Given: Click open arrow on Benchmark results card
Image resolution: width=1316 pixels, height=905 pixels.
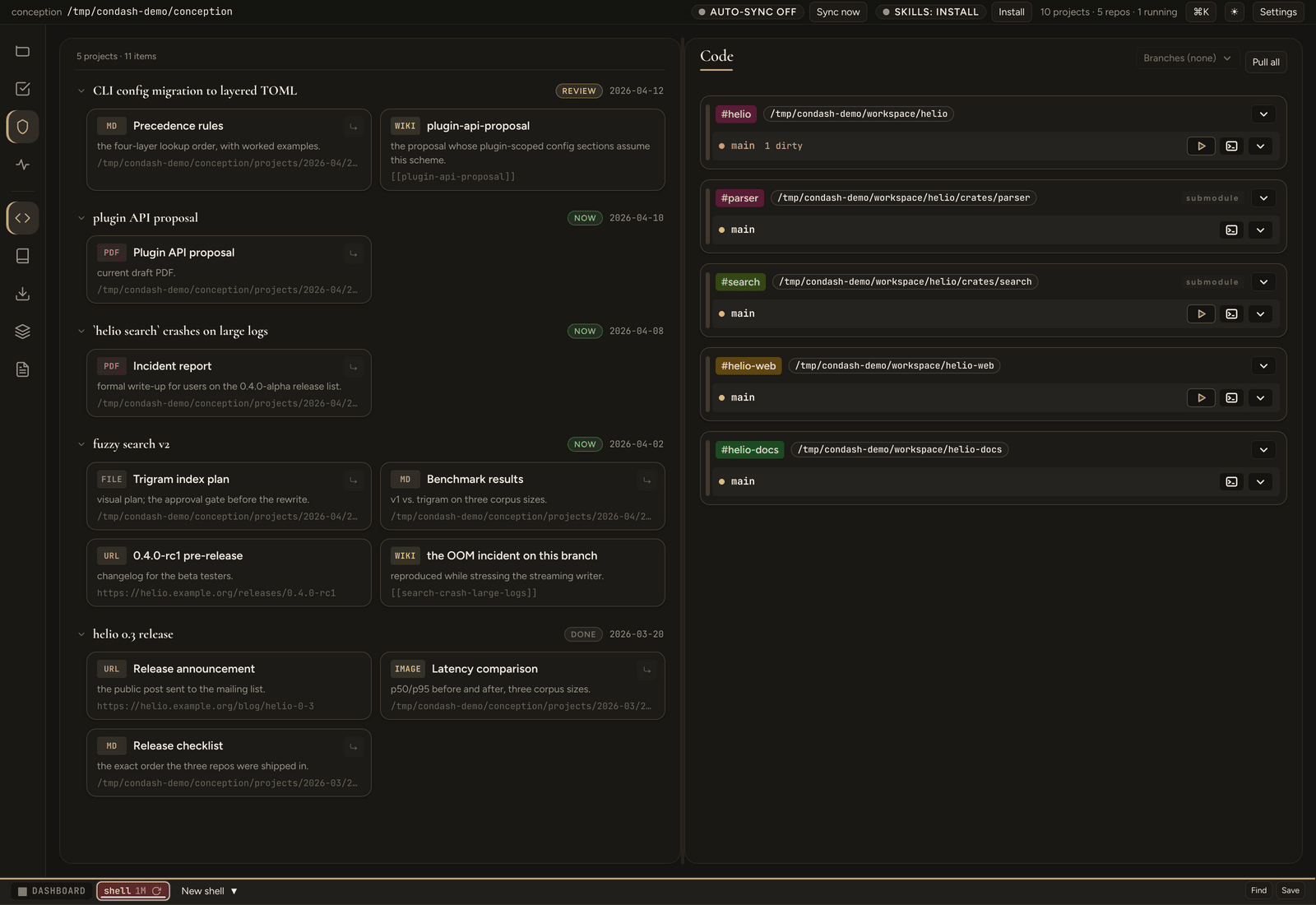Looking at the screenshot, I should click(646, 480).
